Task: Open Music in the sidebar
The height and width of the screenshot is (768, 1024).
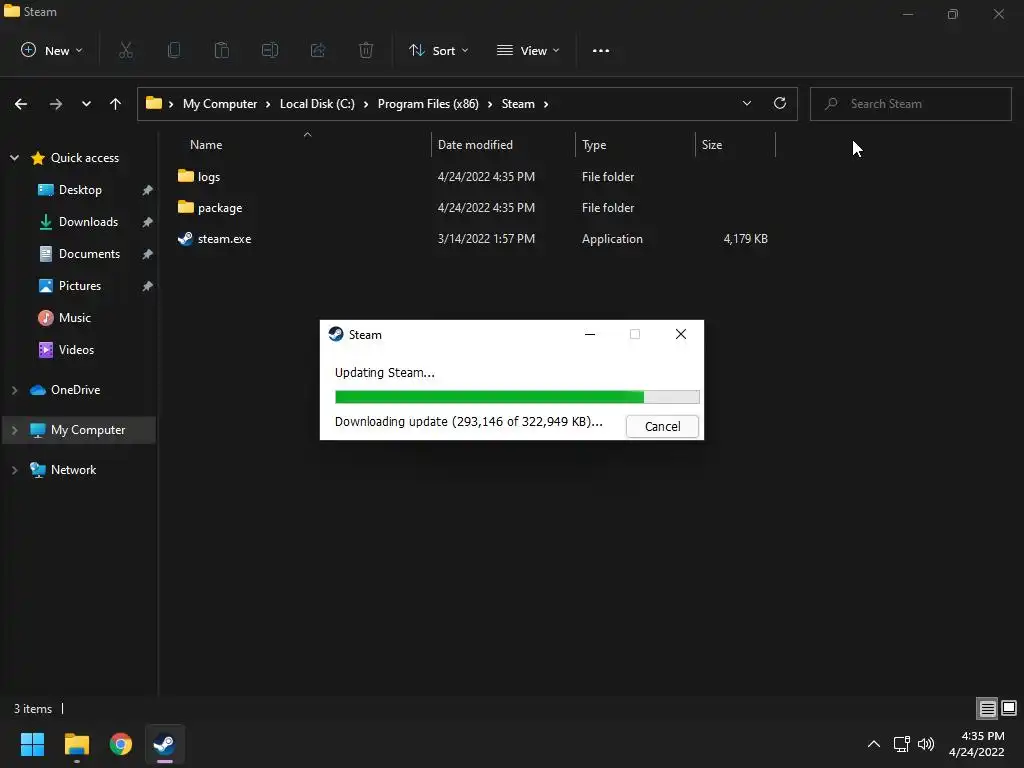Action: [74, 318]
